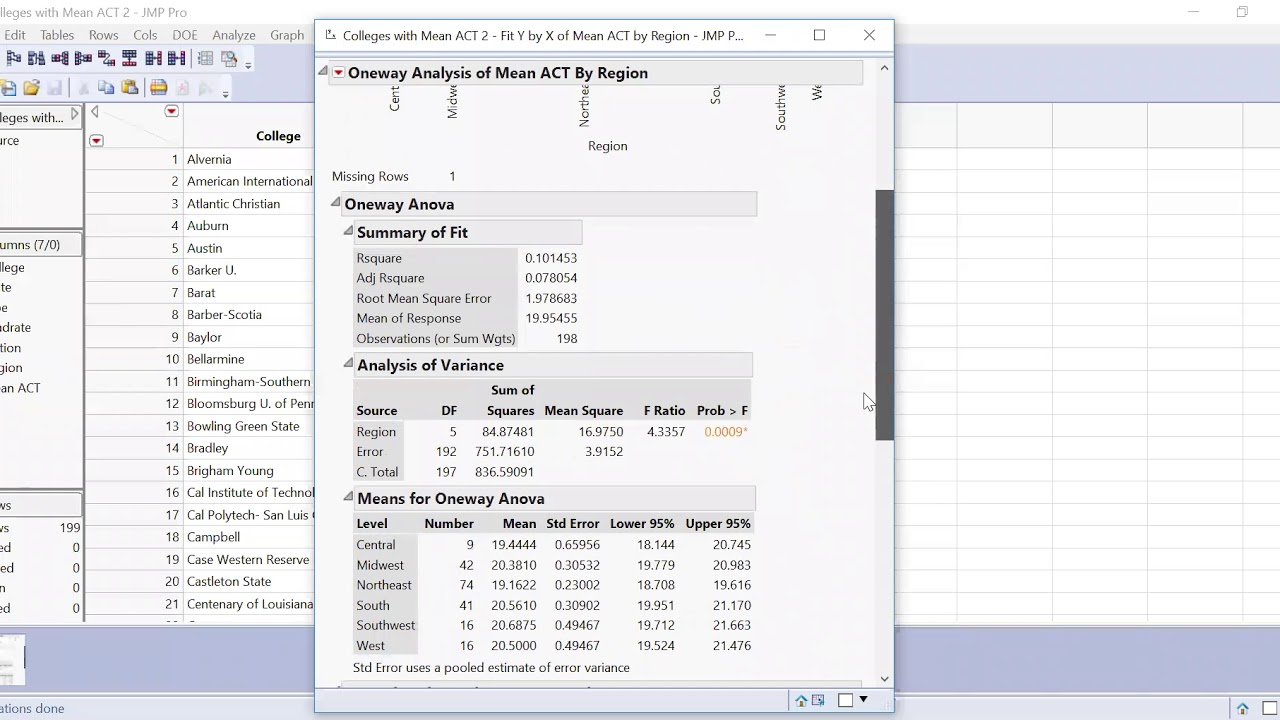
Task: Open the Tables menu
Action: click(x=57, y=35)
